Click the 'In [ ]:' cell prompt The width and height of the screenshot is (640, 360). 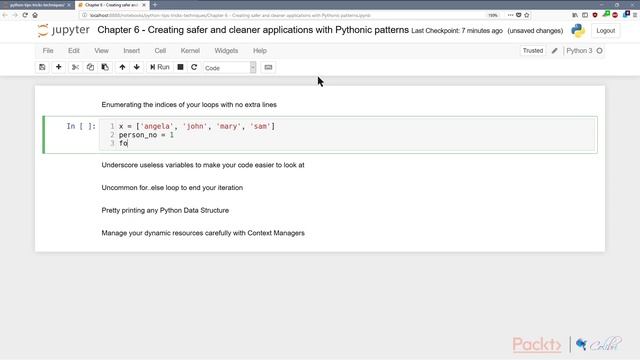tap(81, 126)
